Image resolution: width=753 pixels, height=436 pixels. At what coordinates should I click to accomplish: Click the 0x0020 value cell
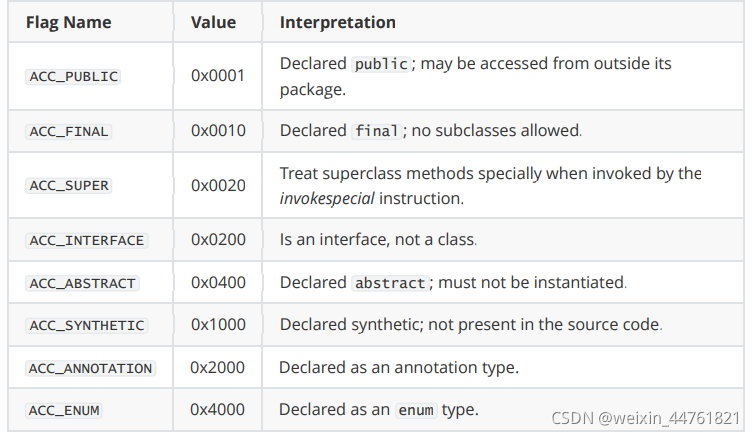pyautogui.click(x=217, y=186)
